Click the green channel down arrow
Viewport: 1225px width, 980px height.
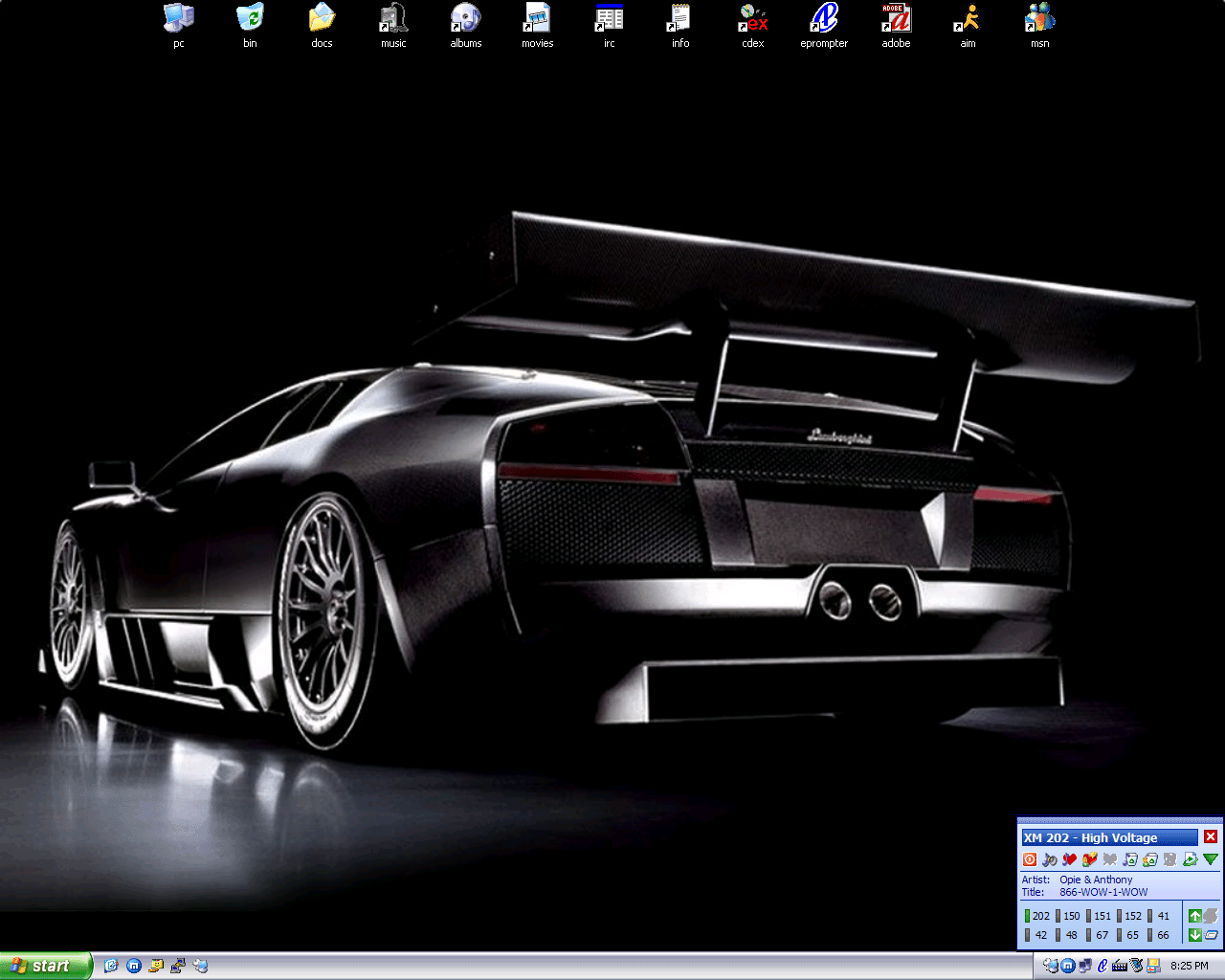pyautogui.click(x=1194, y=935)
